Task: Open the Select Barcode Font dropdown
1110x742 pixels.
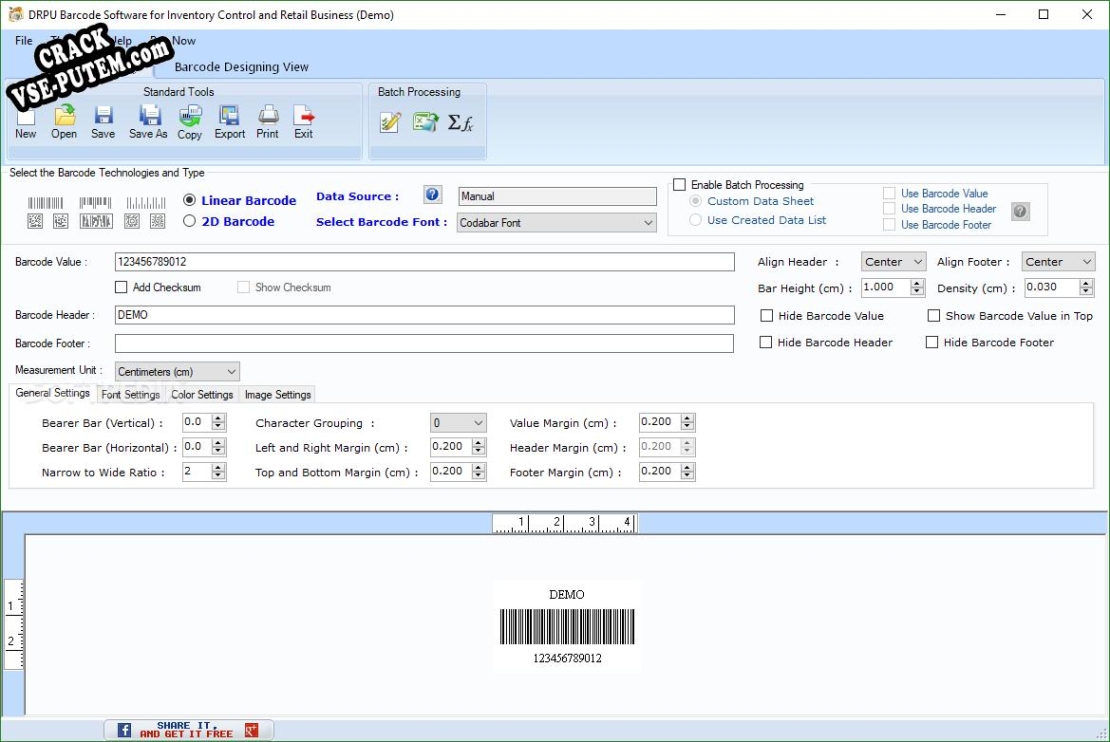Action: click(556, 222)
